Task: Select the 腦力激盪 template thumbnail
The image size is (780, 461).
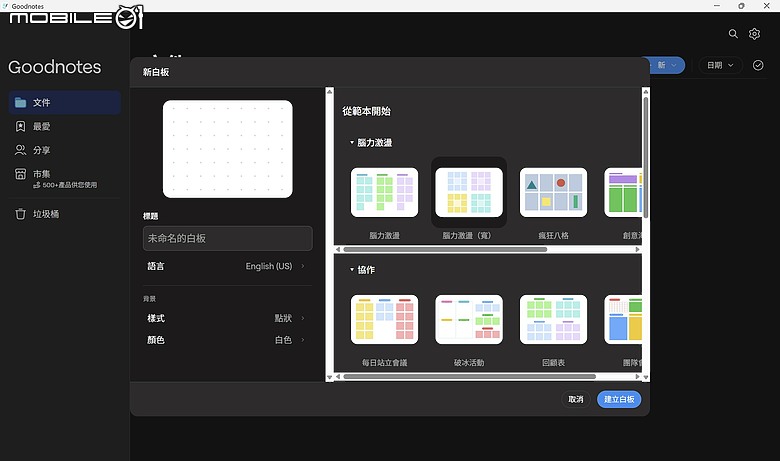Action: [x=384, y=192]
